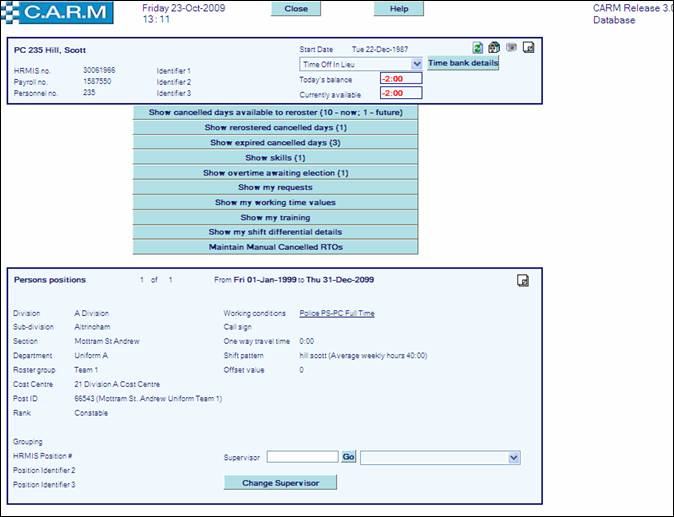
Task: Click the Supervisor search input field
Action: pos(302,457)
